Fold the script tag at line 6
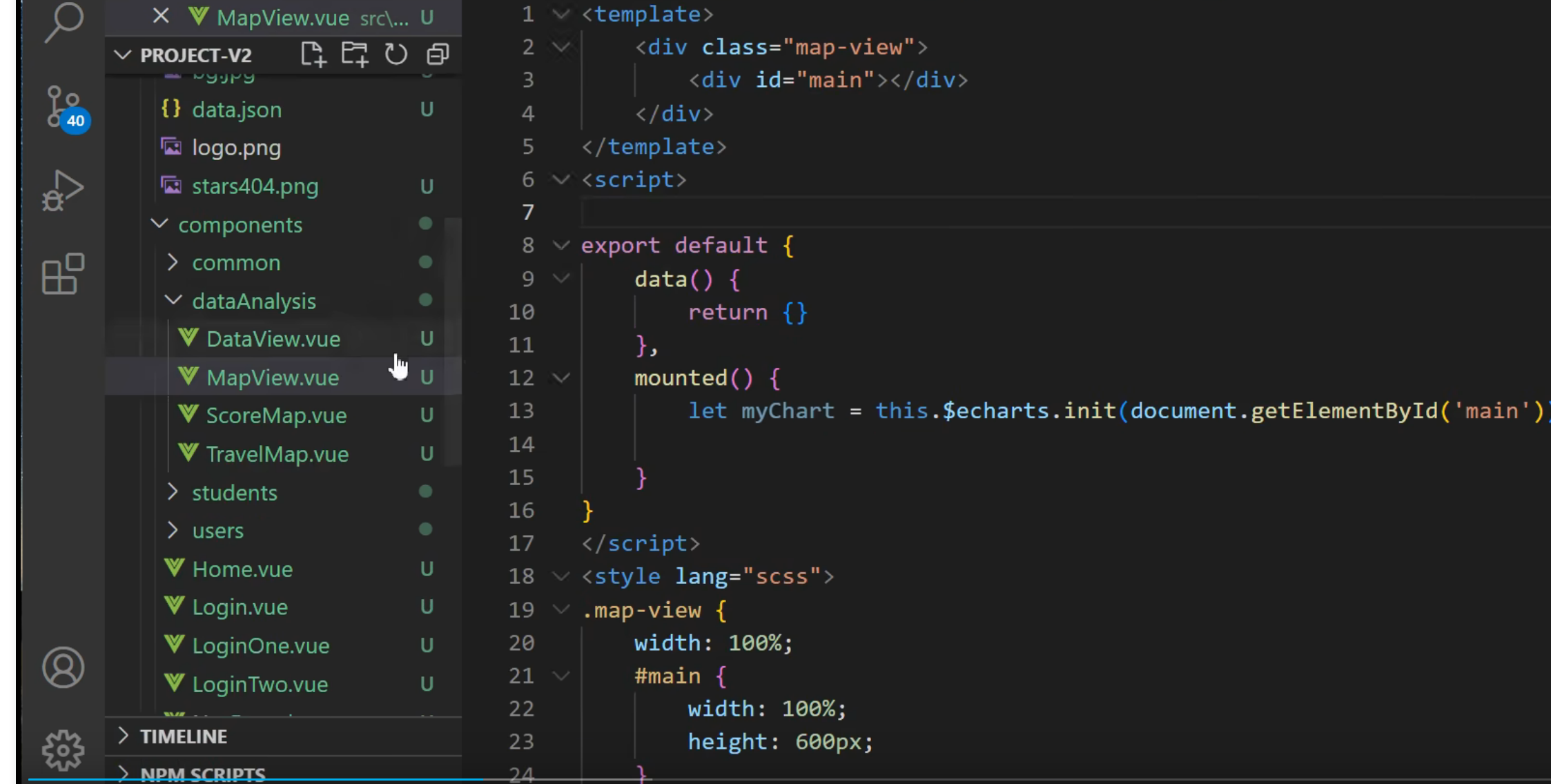Viewport: 1551px width, 784px height. tap(562, 179)
